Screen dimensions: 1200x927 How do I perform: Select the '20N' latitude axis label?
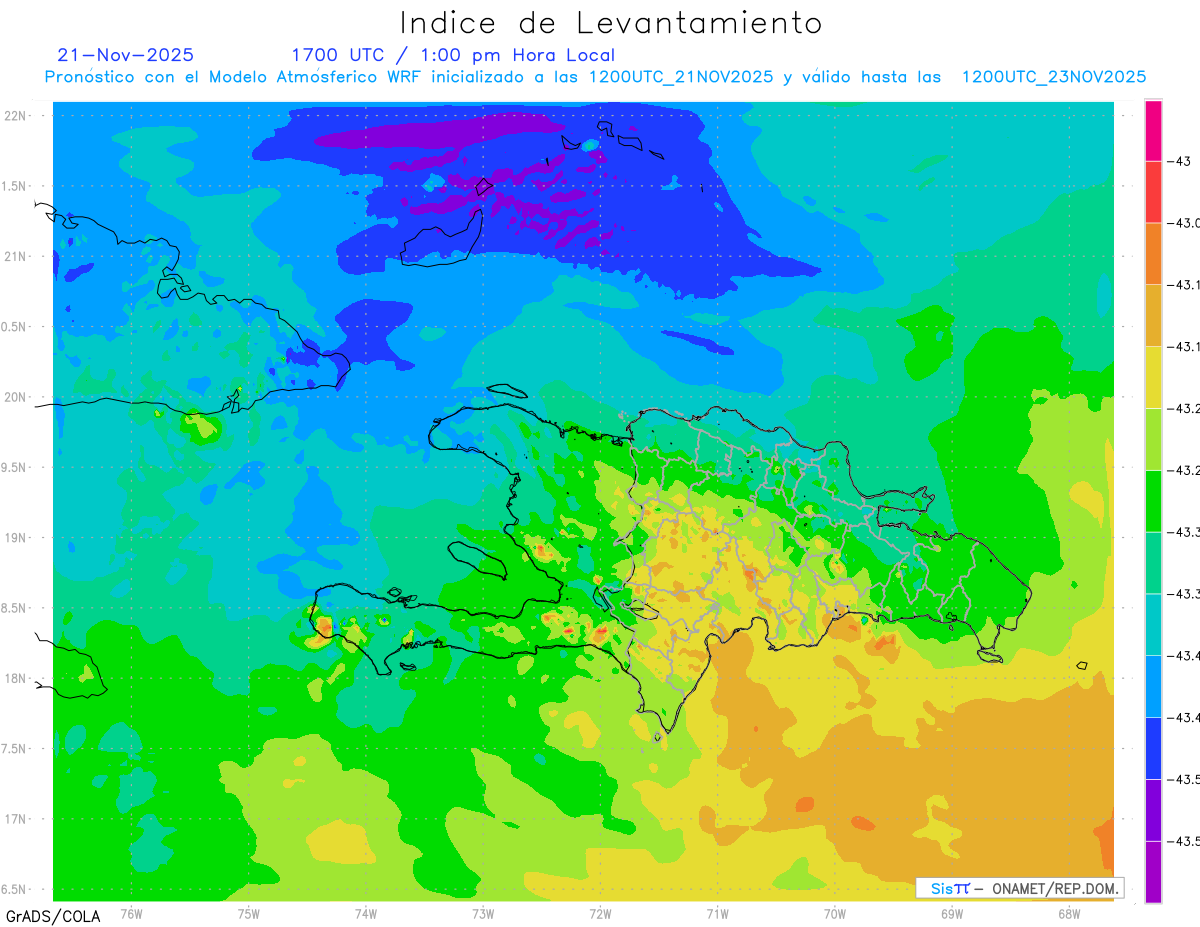pyautogui.click(x=15, y=397)
